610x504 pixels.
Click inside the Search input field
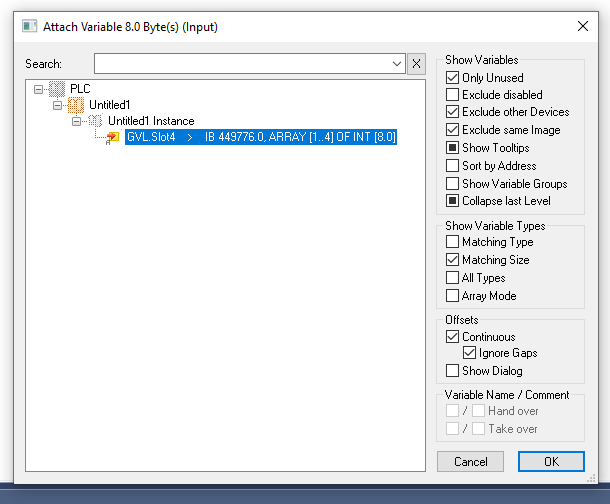(242, 63)
